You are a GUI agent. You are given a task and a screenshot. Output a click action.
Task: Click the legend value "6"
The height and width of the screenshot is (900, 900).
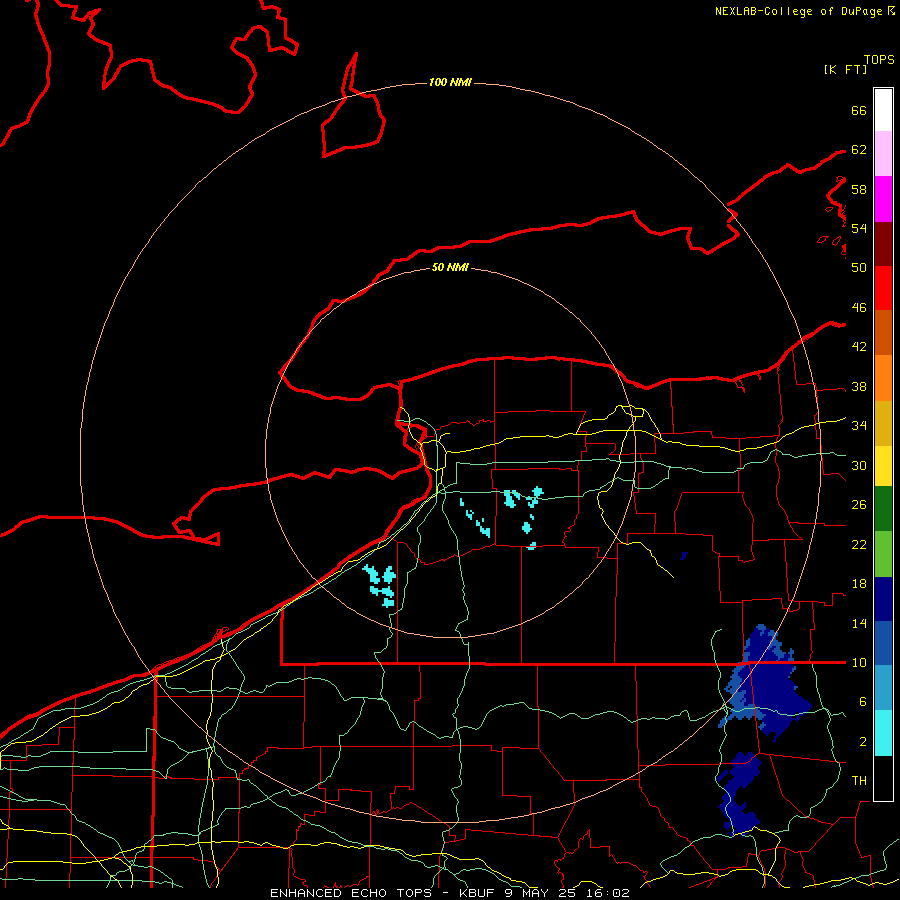(862, 701)
